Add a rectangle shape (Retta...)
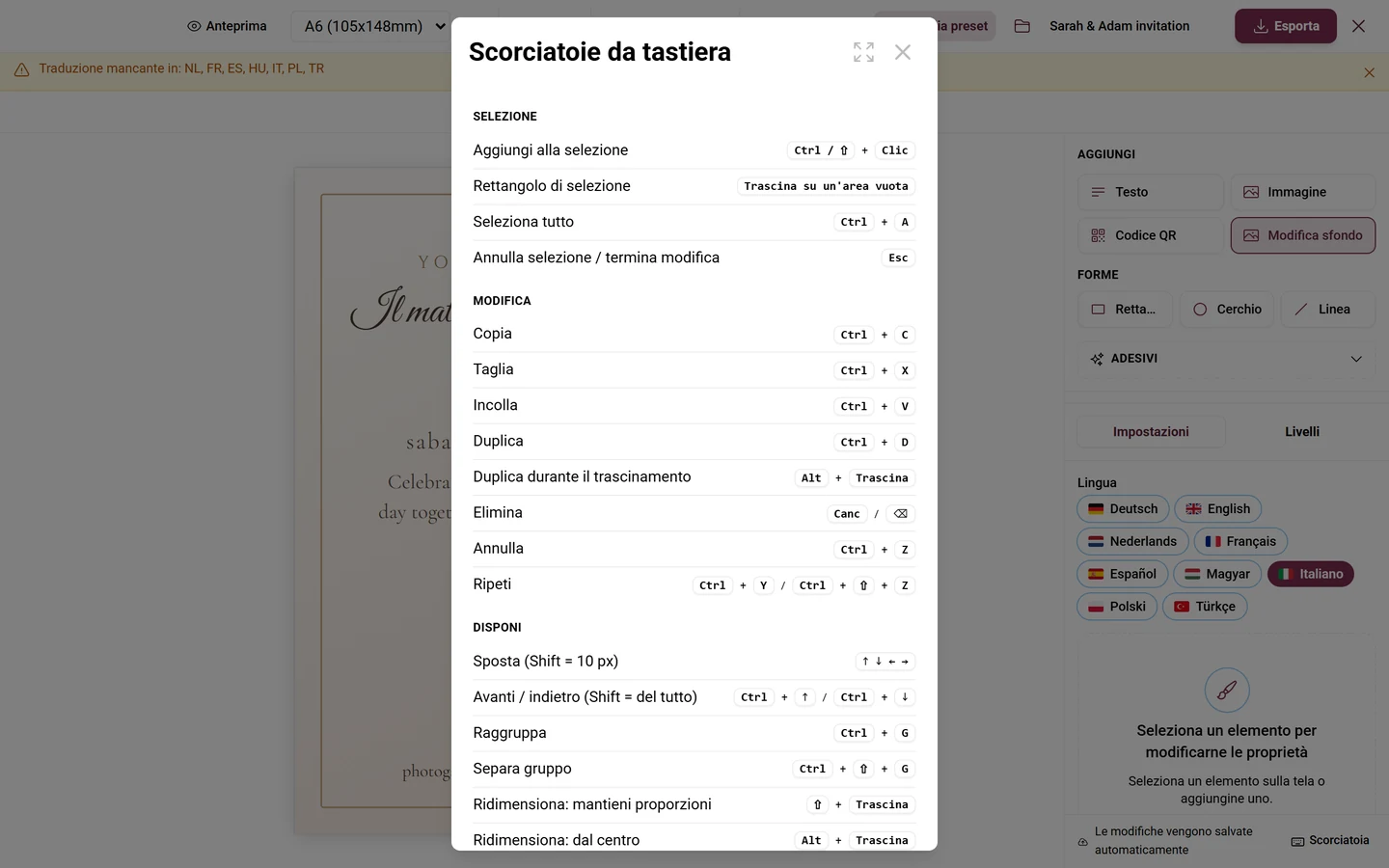The height and width of the screenshot is (868, 1389). [x=1125, y=310]
